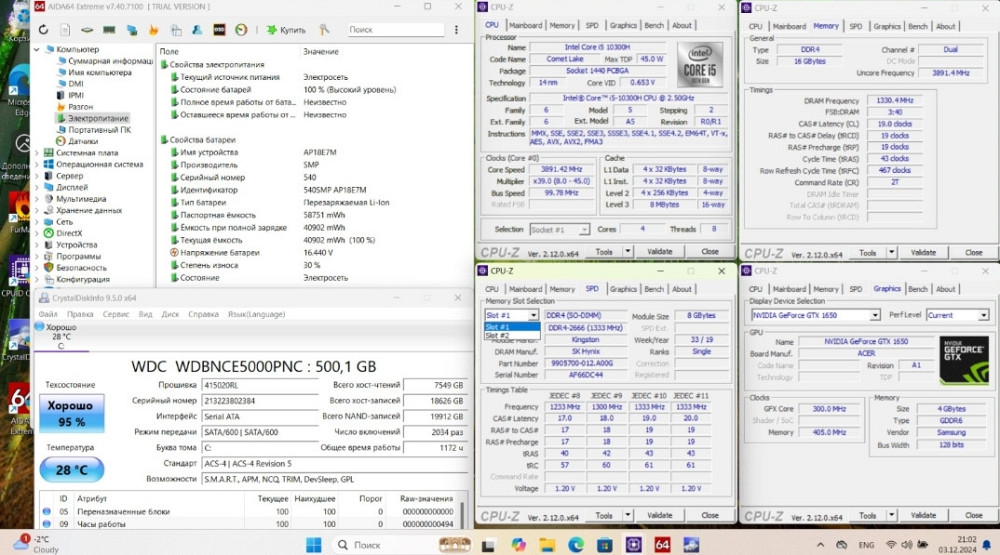Click AIDA64 icon in Windows taskbar
Viewport: 1000px width, 555px height.
[662, 545]
